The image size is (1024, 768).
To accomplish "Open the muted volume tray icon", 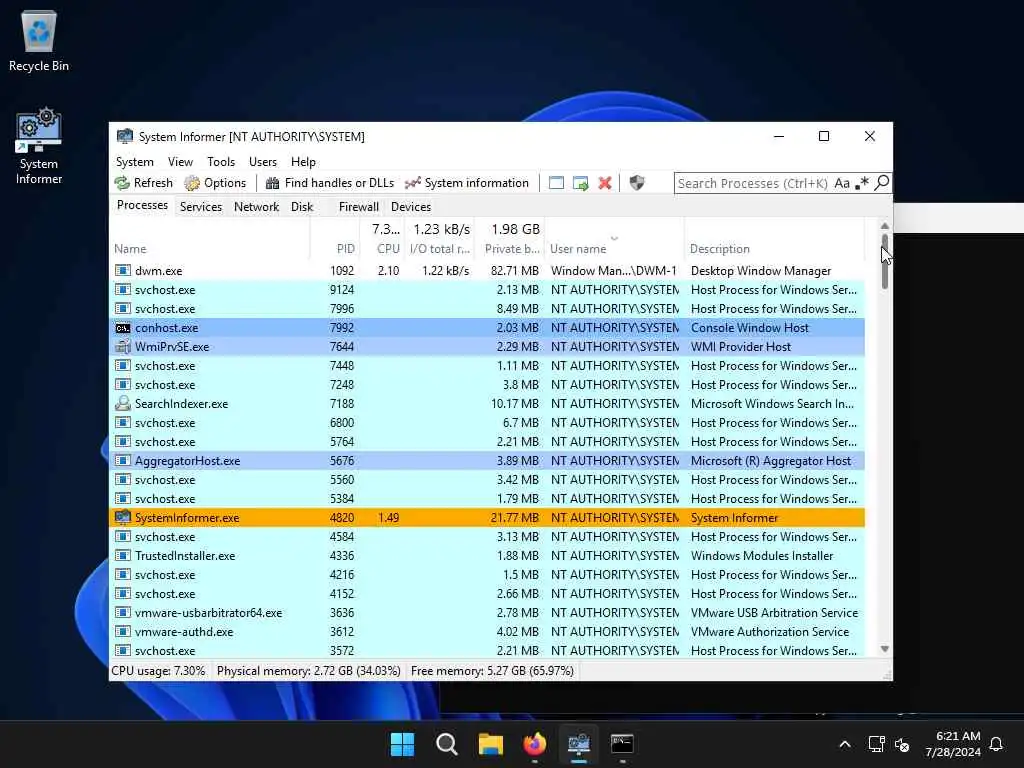I will click(x=902, y=744).
